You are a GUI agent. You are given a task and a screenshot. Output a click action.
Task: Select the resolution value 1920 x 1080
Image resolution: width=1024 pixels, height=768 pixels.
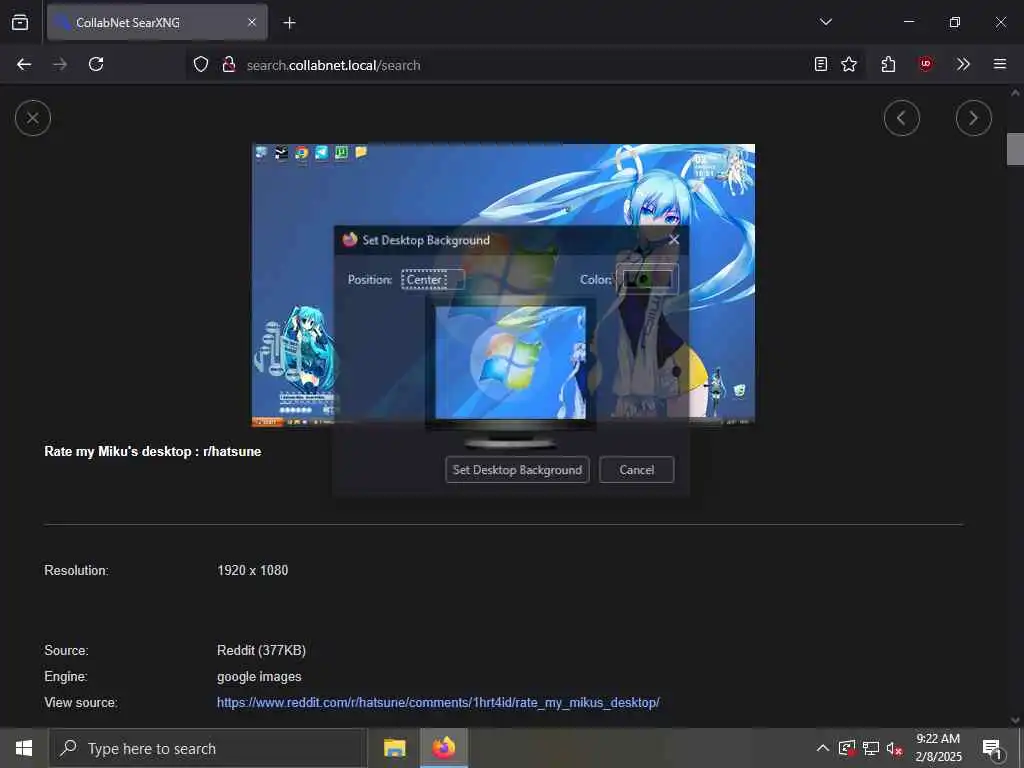[253, 570]
